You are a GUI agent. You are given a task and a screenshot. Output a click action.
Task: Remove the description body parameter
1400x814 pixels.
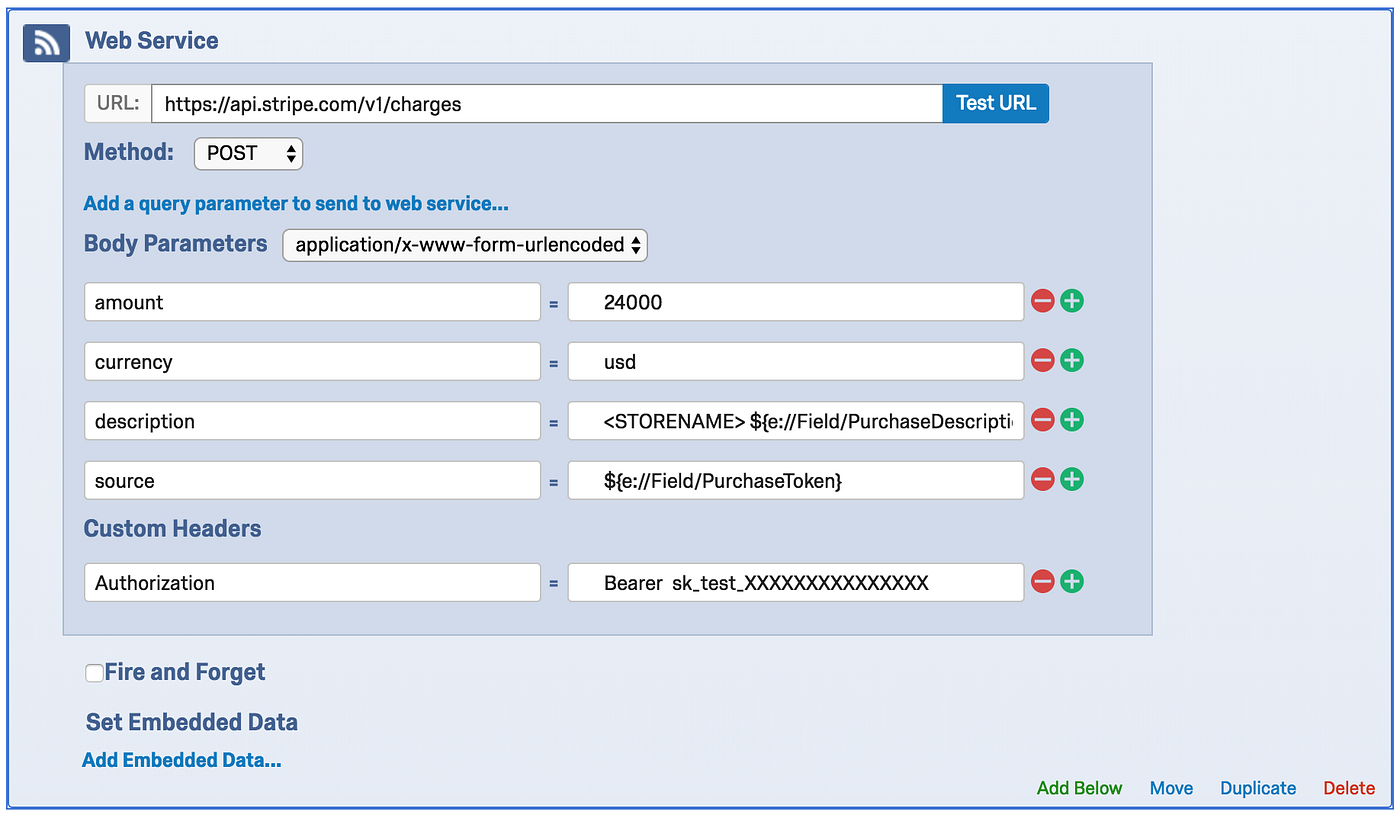coord(1043,420)
